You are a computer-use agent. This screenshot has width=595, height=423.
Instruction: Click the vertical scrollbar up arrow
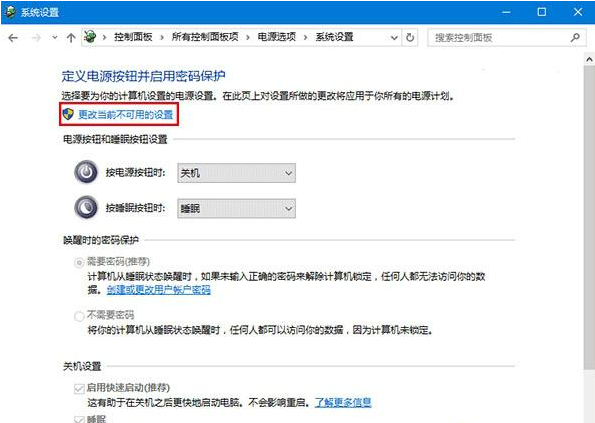point(589,59)
